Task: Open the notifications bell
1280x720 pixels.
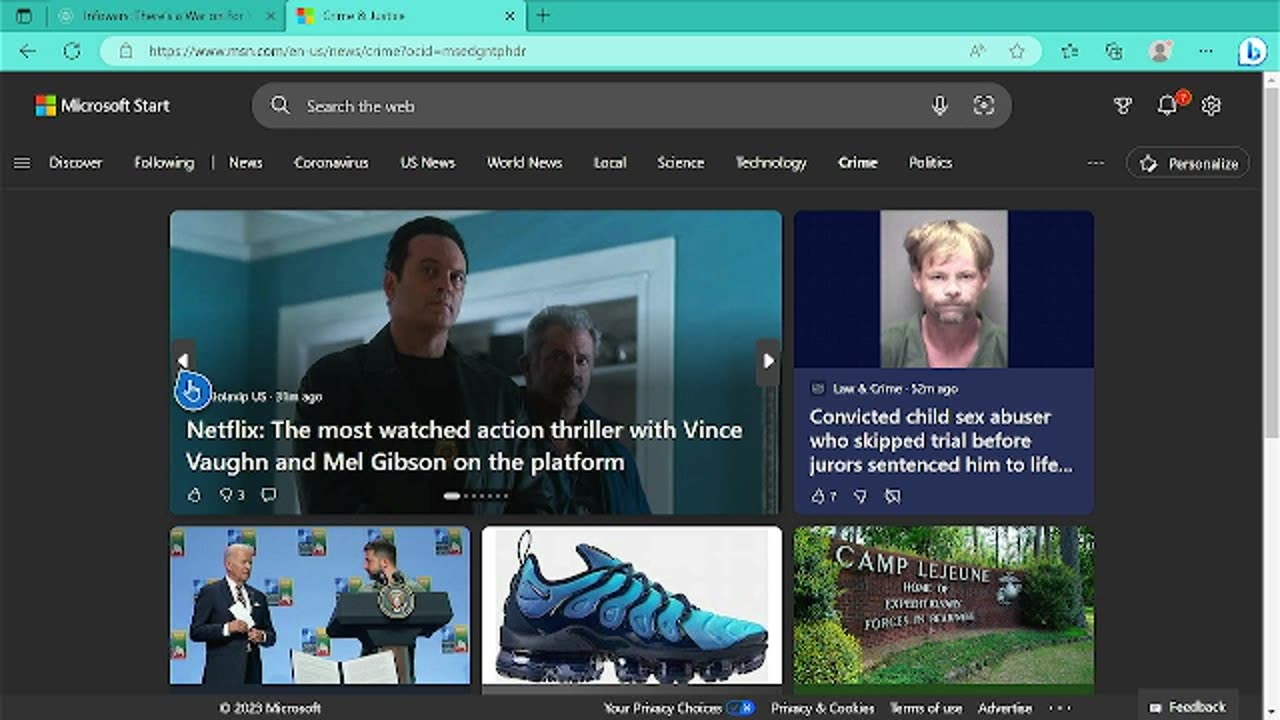Action: (1167, 105)
